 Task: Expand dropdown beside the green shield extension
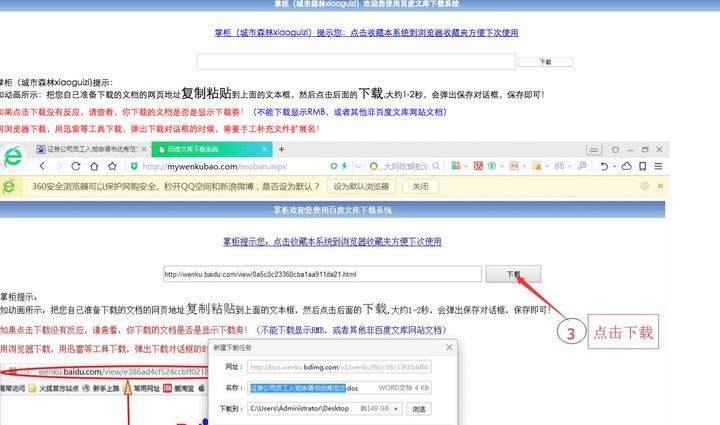click(501, 167)
